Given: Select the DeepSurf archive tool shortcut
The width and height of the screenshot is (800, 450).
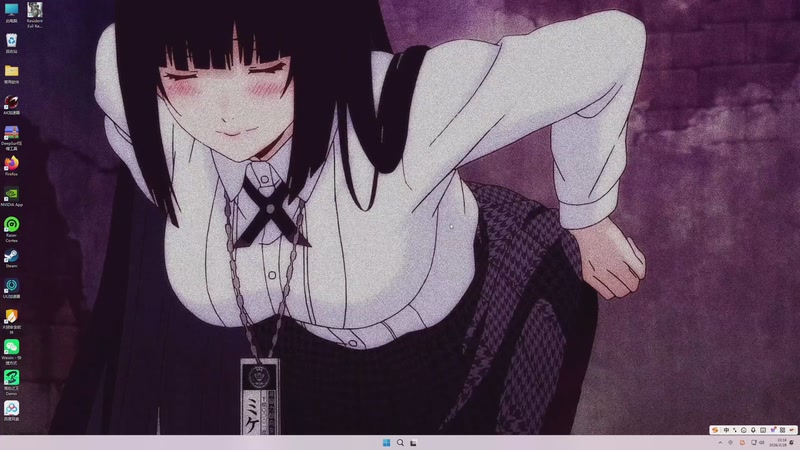Looking at the screenshot, I should click(x=11, y=138).
